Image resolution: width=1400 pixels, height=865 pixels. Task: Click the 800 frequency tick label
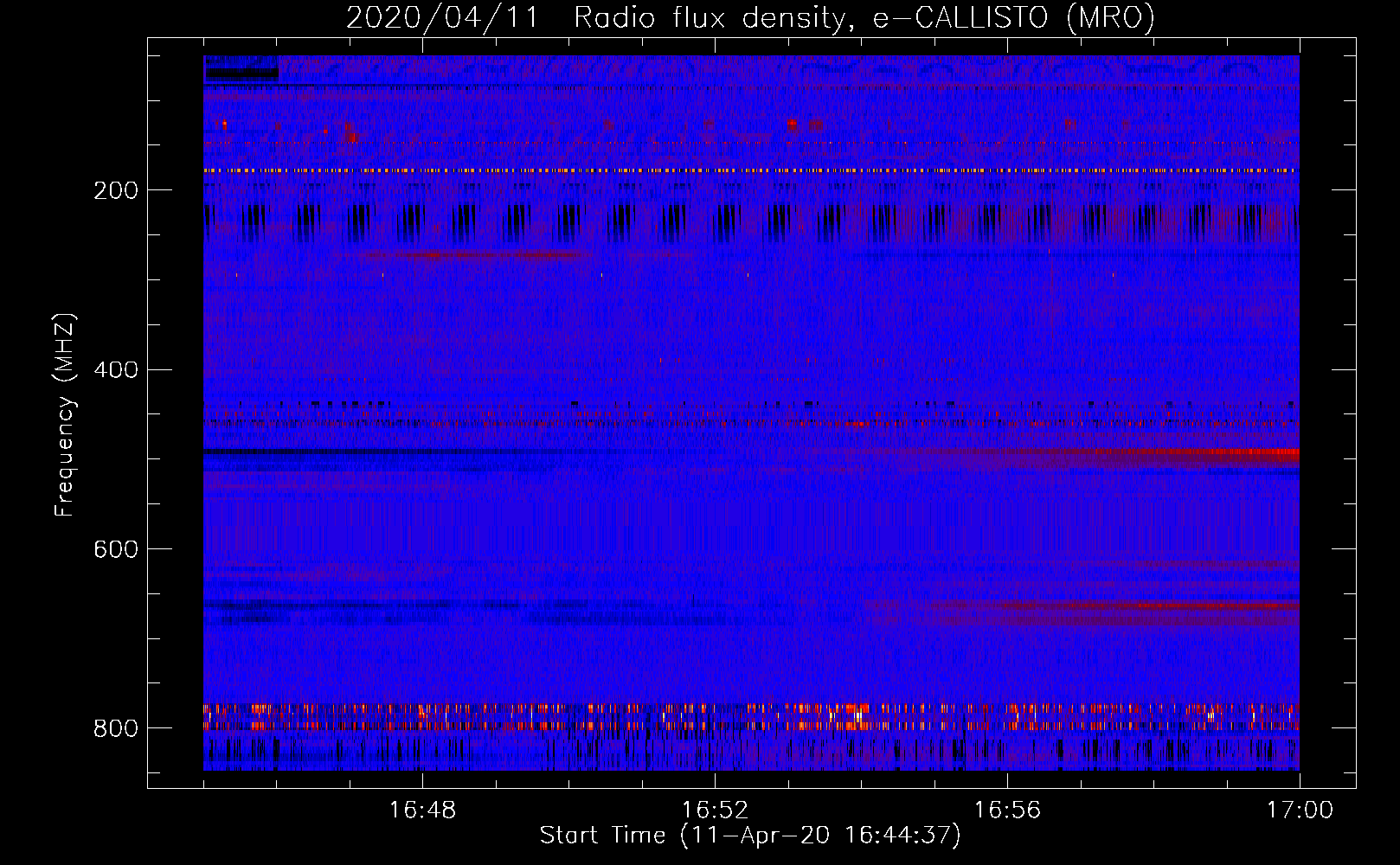pyautogui.click(x=116, y=728)
